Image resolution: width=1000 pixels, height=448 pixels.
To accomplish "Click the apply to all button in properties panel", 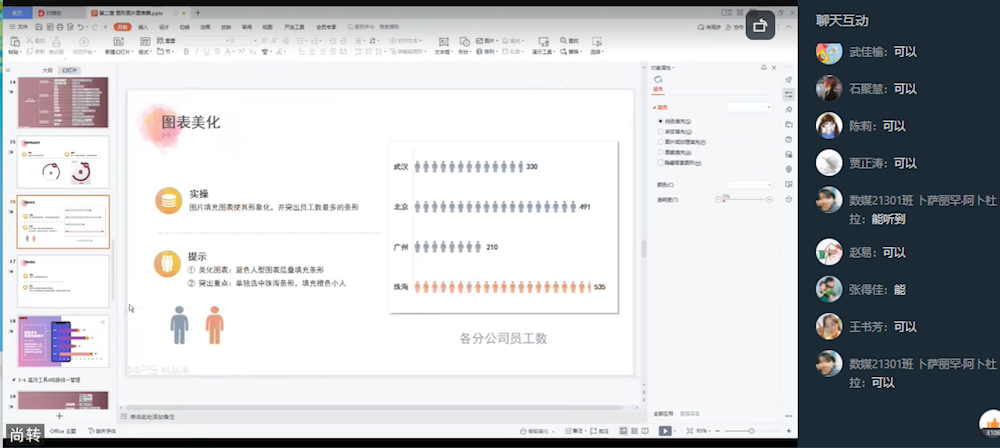I will 663,414.
